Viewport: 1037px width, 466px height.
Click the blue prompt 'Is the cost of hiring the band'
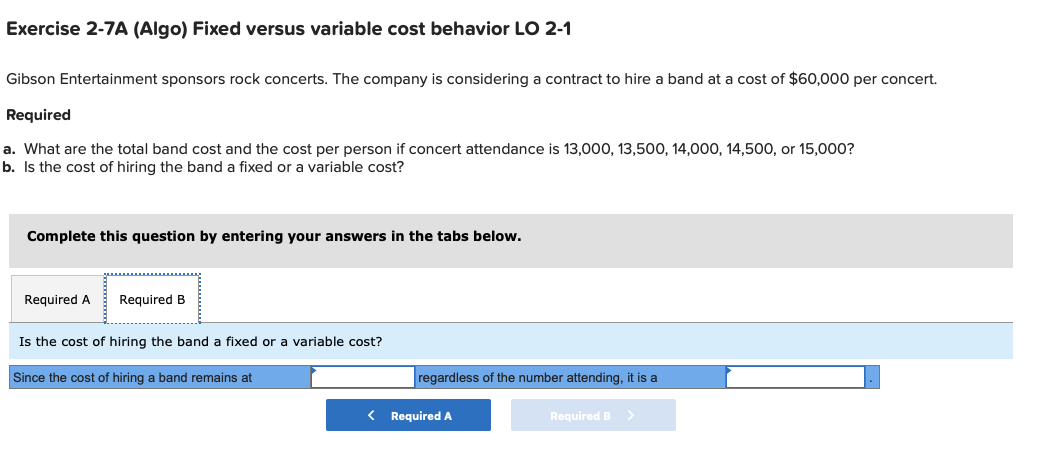coord(201,342)
